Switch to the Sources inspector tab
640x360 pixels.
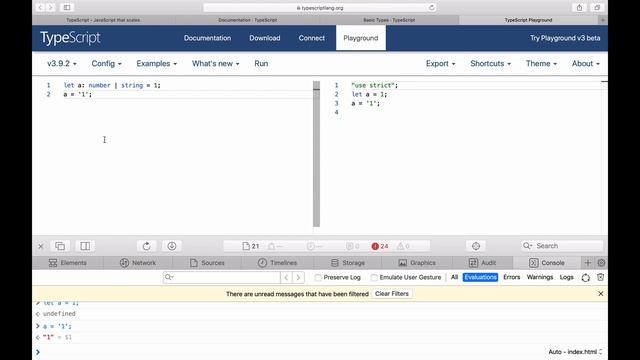[x=207, y=263]
